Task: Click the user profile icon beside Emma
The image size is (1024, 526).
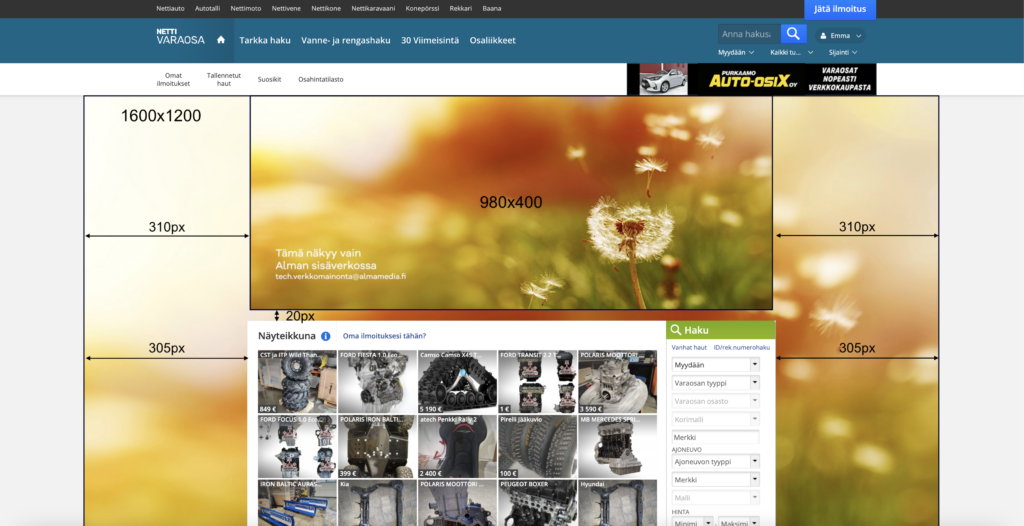Action: pyautogui.click(x=824, y=36)
